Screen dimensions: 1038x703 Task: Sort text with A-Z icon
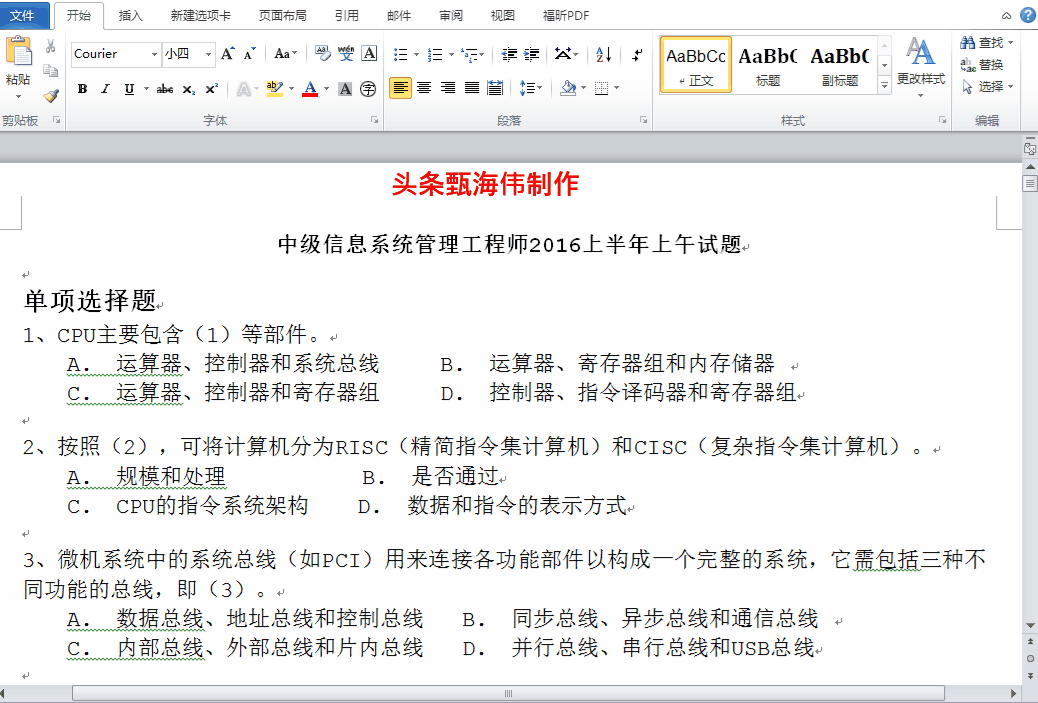603,54
